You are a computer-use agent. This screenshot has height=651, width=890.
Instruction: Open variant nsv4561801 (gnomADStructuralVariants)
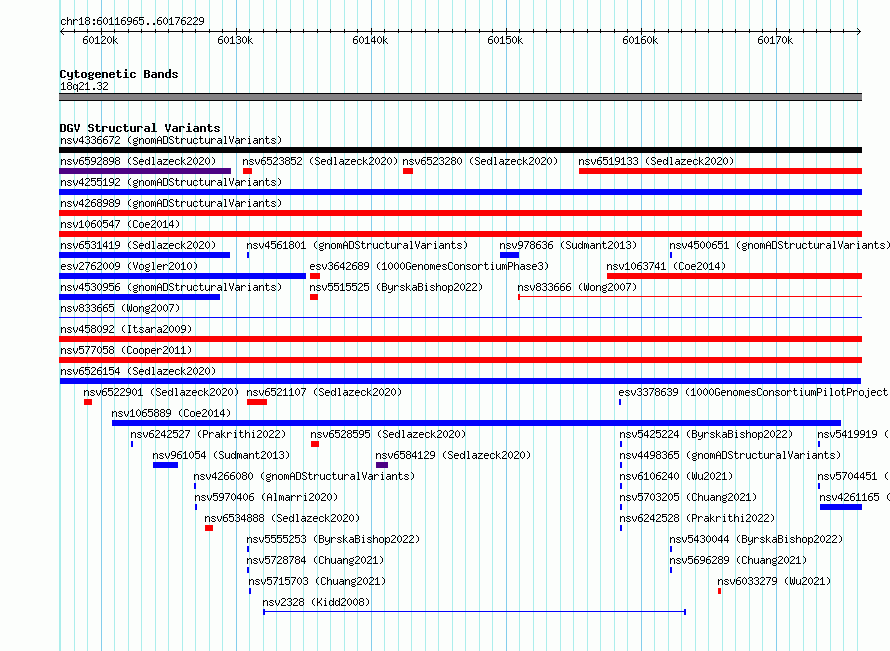click(357, 245)
